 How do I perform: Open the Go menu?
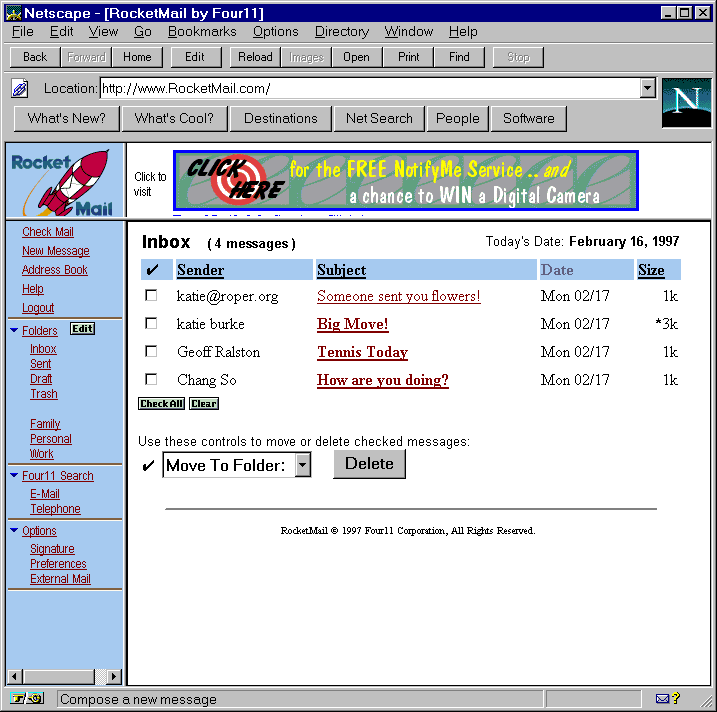tap(142, 32)
